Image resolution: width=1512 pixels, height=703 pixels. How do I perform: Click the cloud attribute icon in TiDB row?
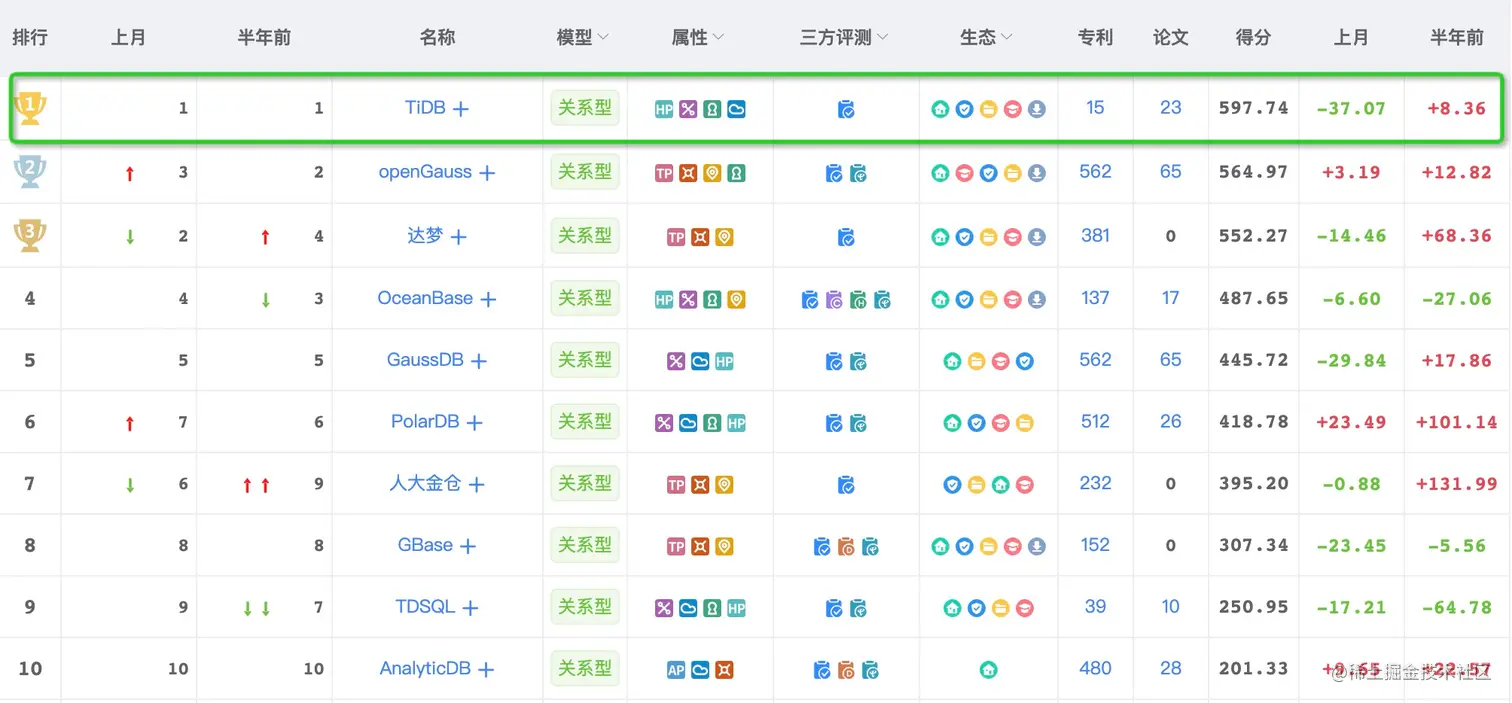click(x=736, y=109)
